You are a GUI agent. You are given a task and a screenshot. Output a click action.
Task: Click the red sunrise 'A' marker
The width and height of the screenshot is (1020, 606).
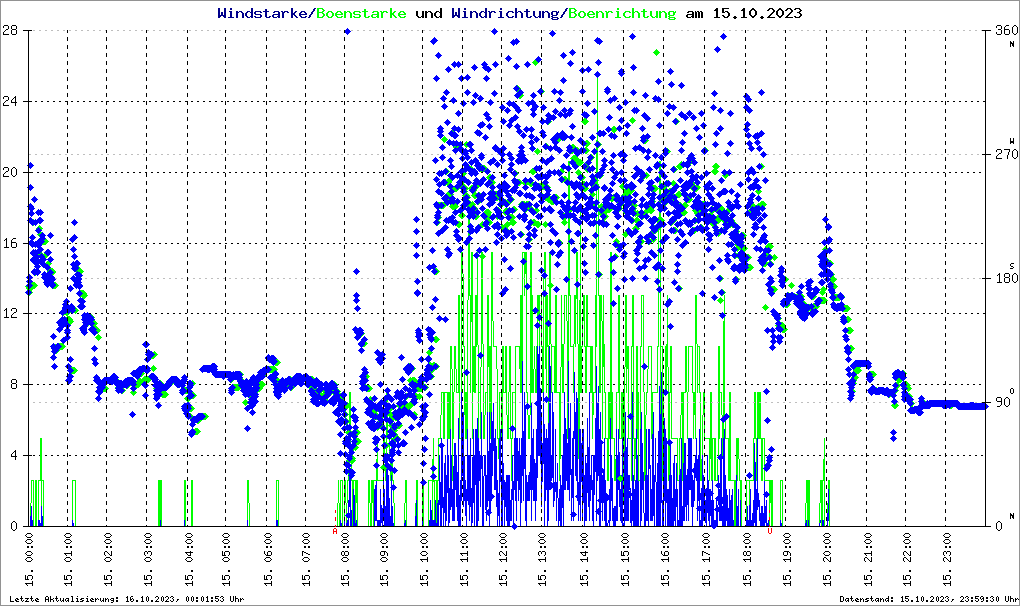335,532
